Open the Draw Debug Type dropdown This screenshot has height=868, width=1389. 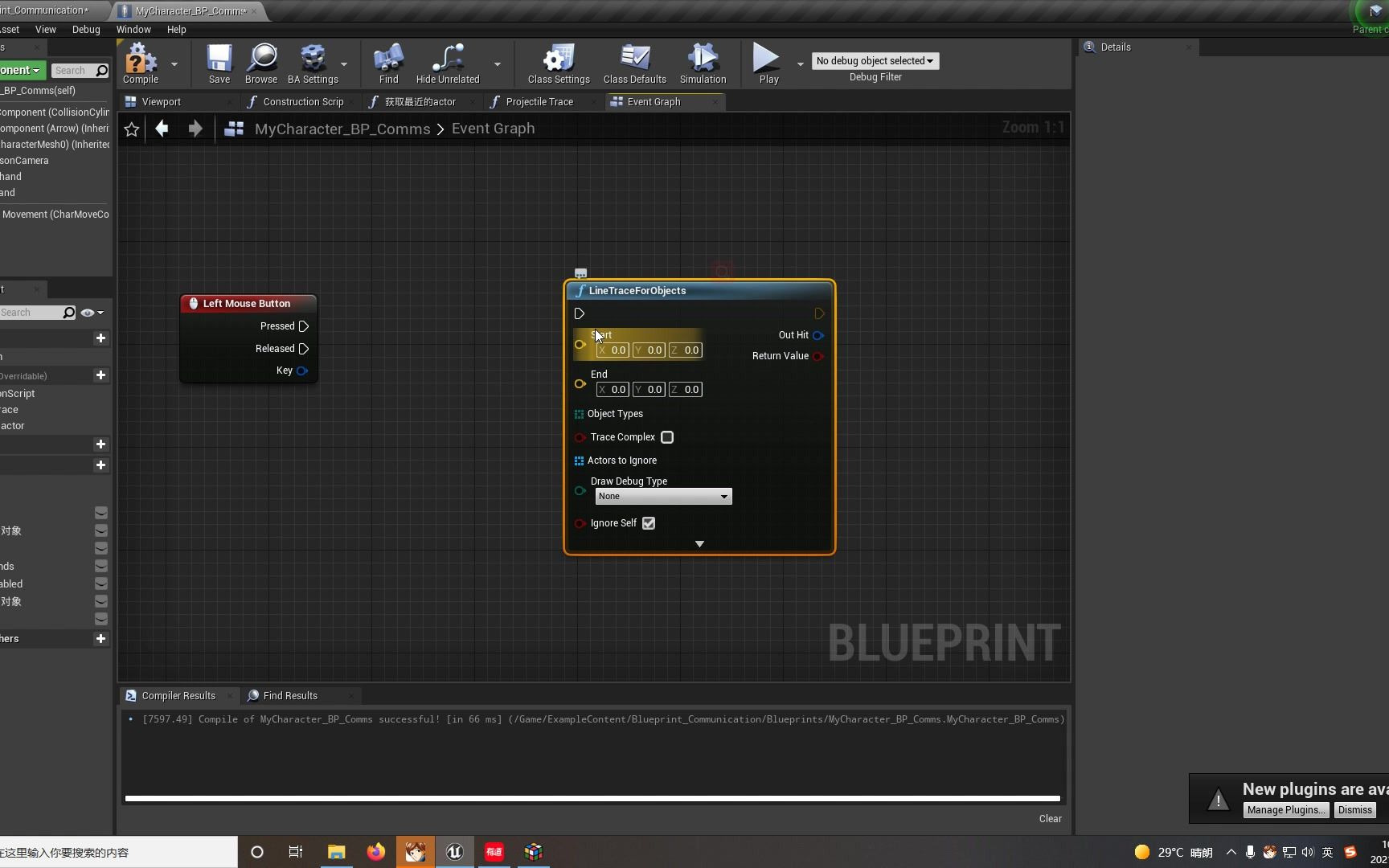[662, 496]
